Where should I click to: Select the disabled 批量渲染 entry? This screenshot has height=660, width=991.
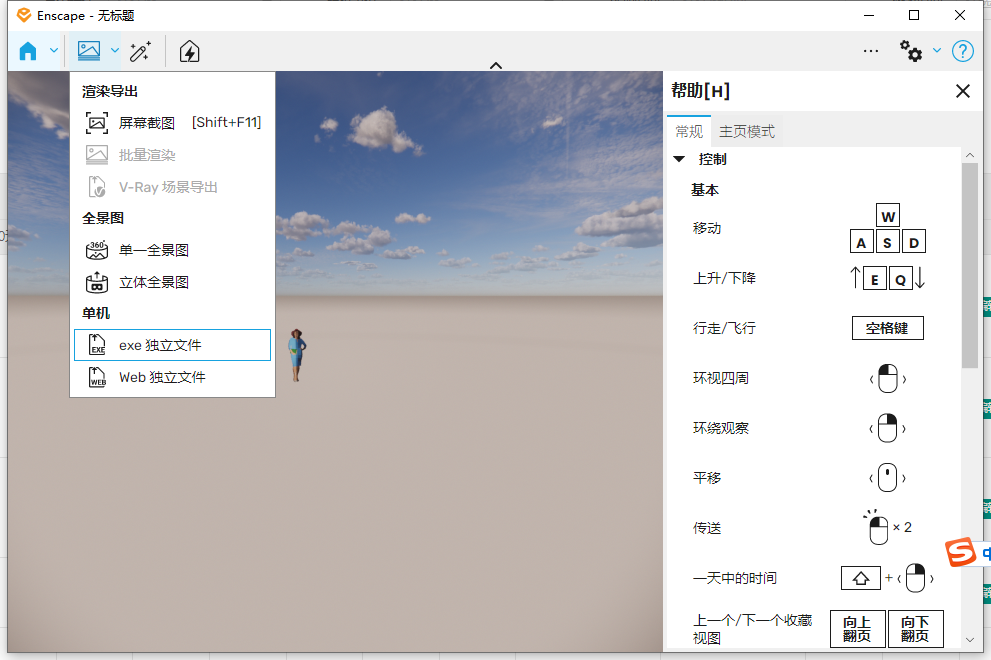click(173, 155)
